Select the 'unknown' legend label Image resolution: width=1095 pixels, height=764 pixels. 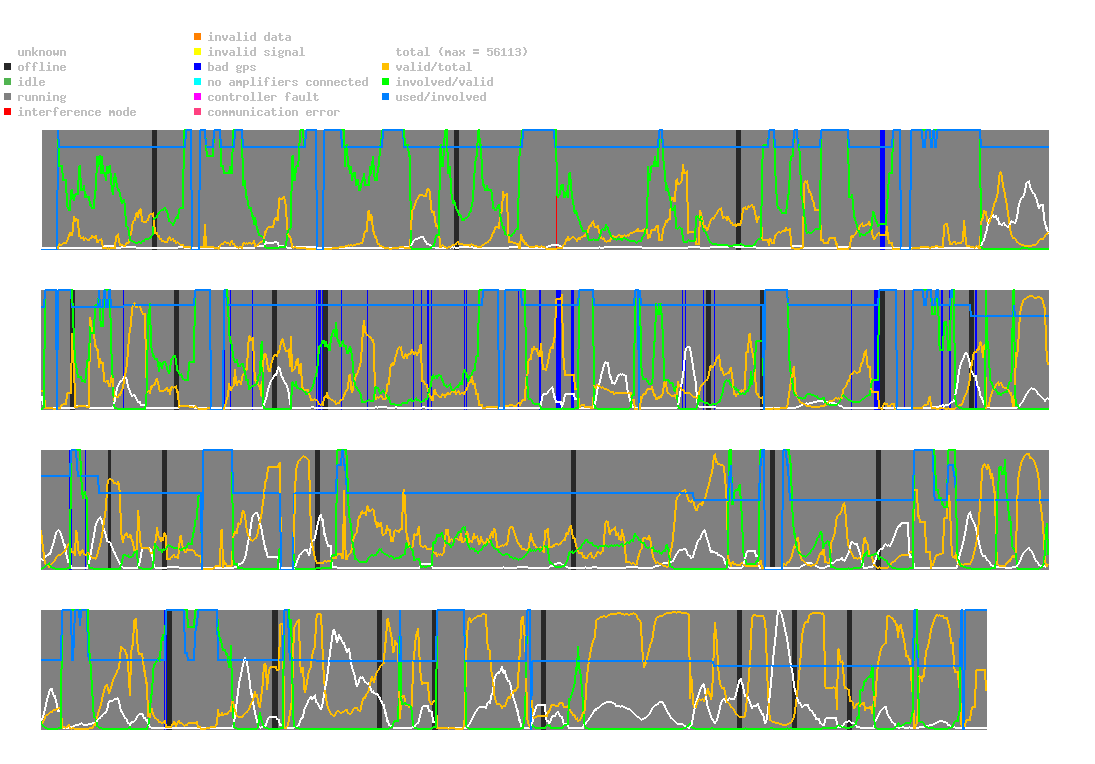pos(42,52)
